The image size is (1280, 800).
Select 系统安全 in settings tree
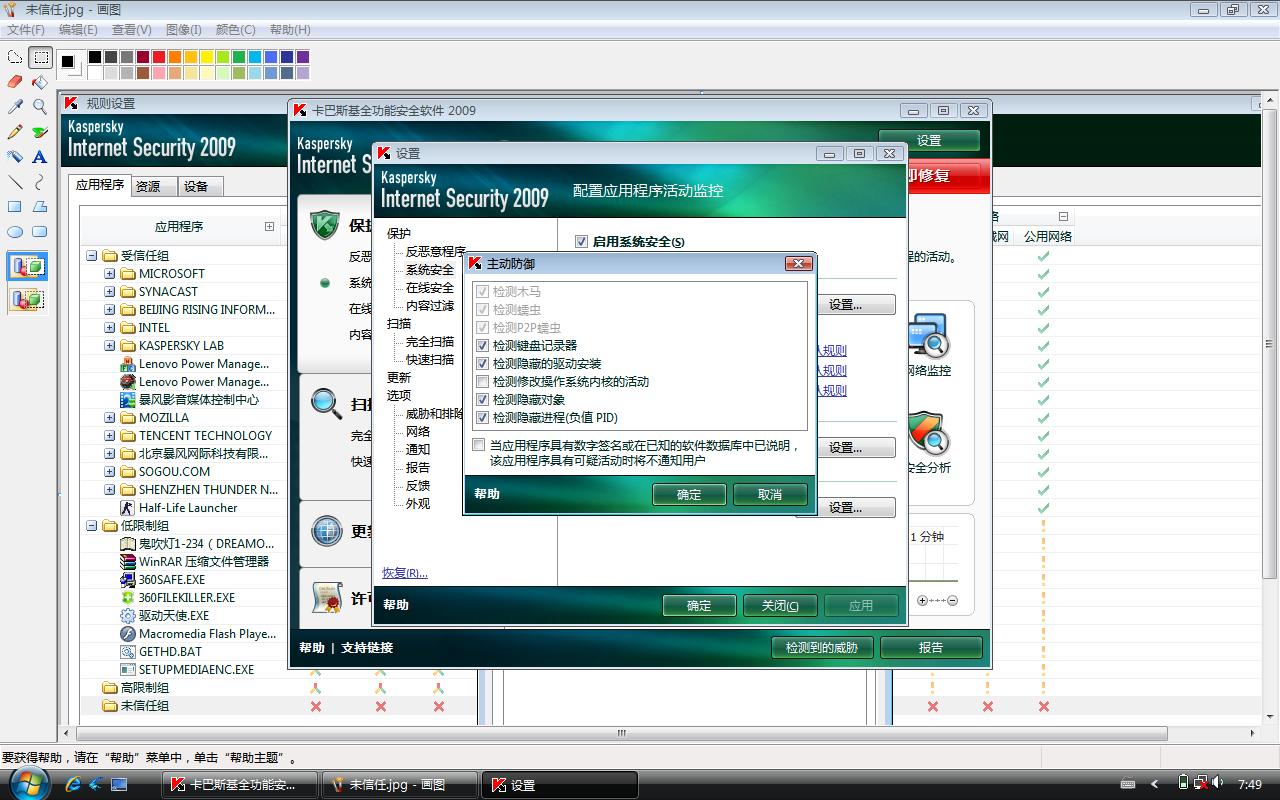point(430,270)
